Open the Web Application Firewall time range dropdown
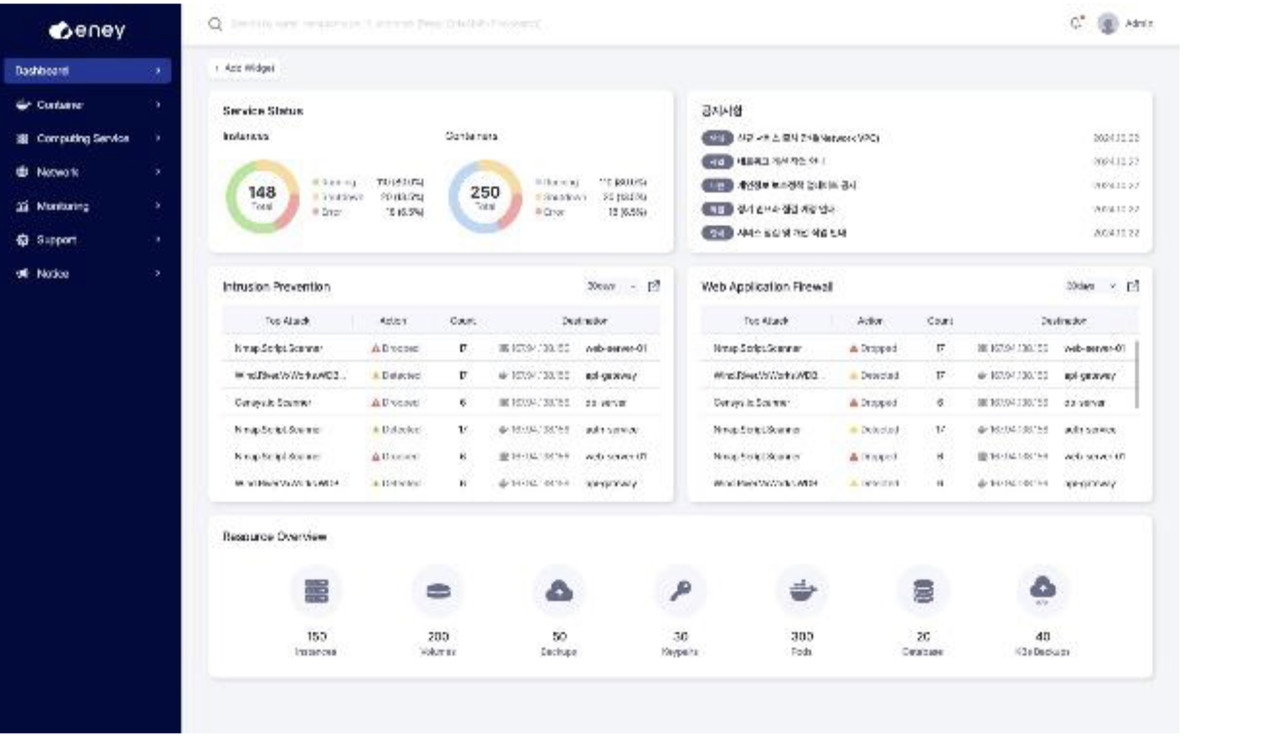The height and width of the screenshot is (743, 1280). click(1091, 287)
